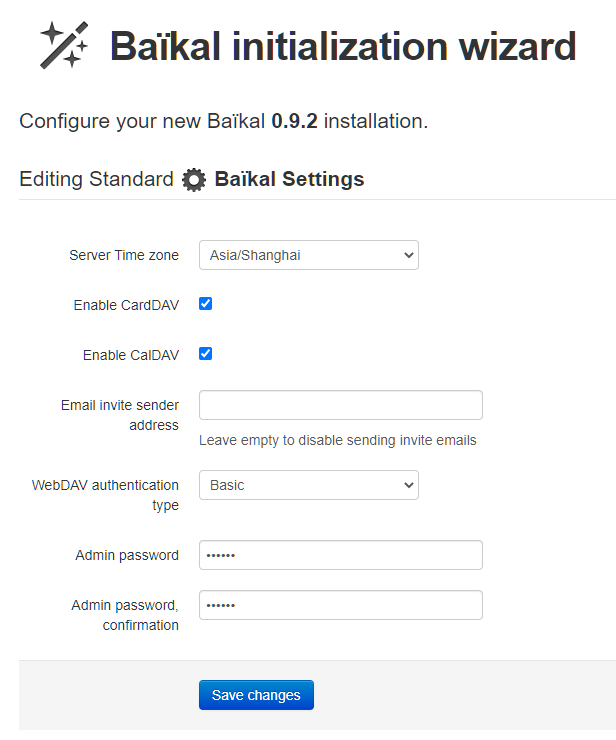The image size is (616, 740).
Task: Click the Baïkal Settings section title
Action: tap(289, 180)
